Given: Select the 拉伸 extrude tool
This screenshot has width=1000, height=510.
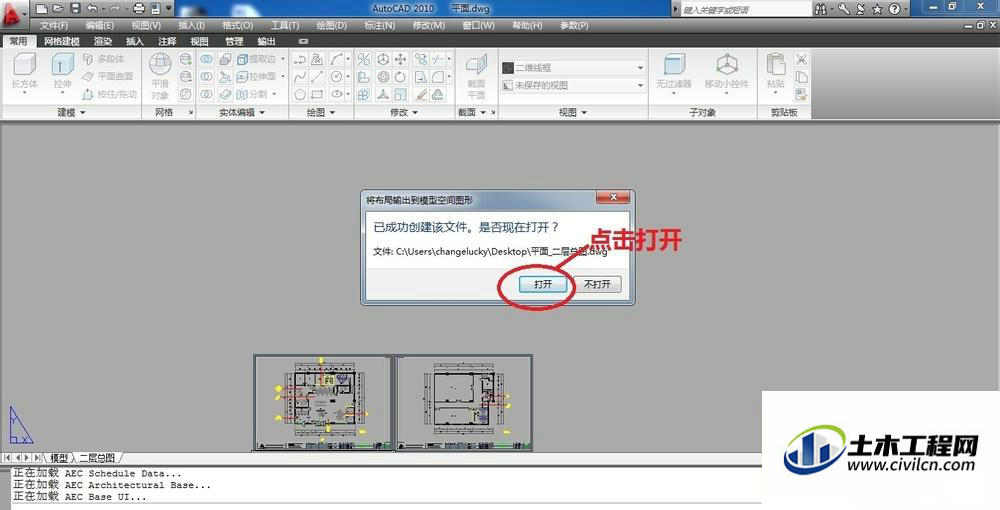Looking at the screenshot, I should (x=62, y=73).
